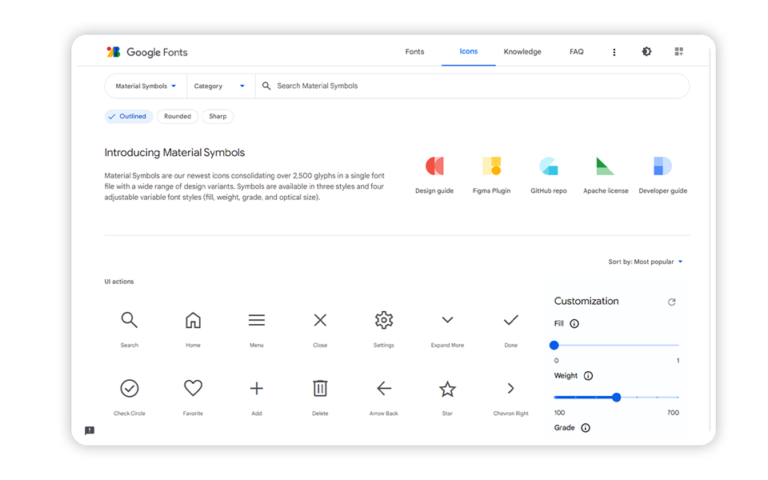Open the Settings gear icon tile
768x480 pixels.
pos(384,328)
